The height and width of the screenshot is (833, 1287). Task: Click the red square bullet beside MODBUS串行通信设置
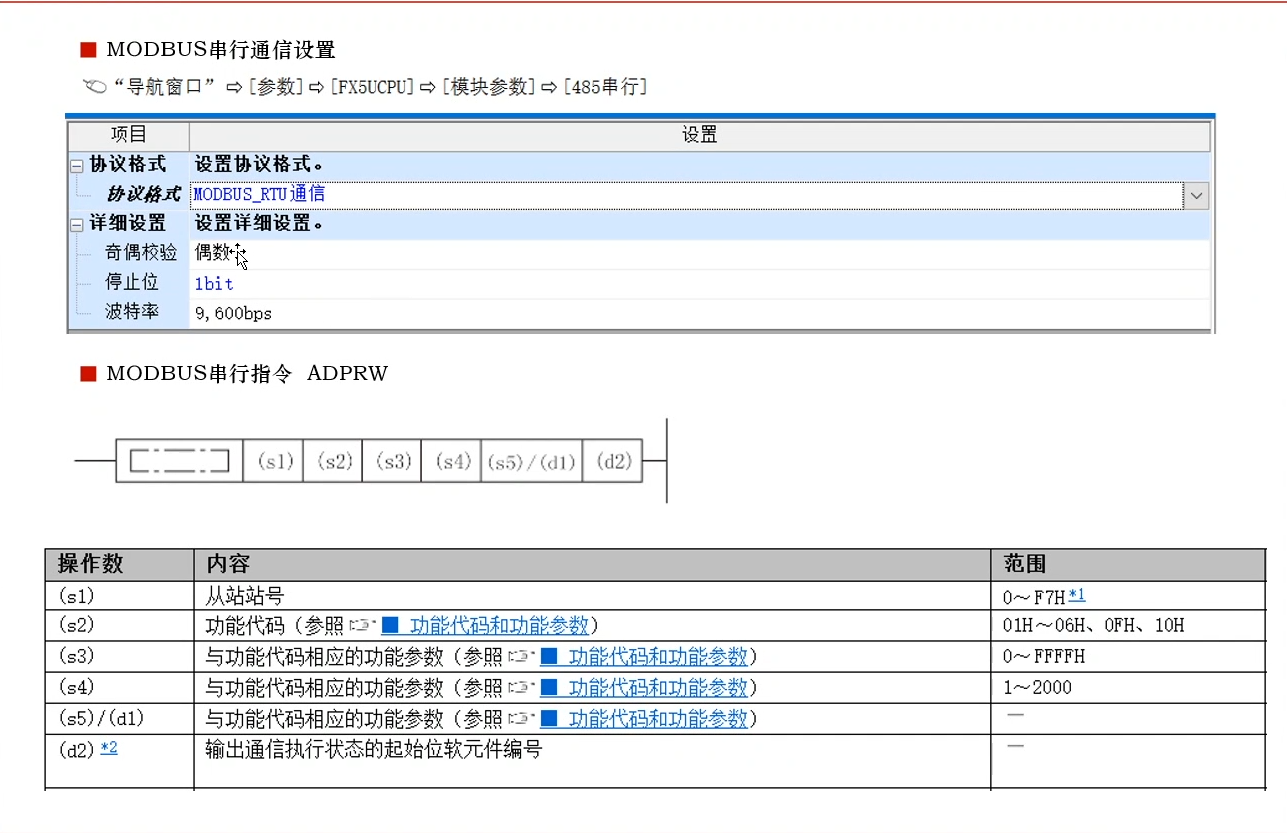tap(88, 50)
